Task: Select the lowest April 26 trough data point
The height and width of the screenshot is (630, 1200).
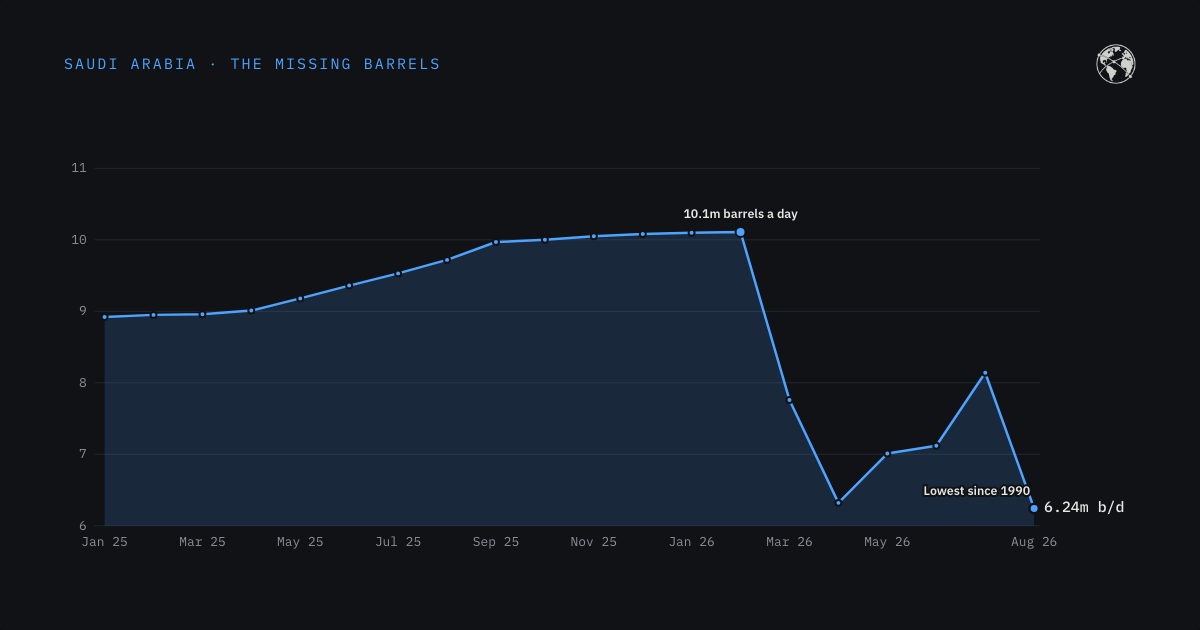Action: [838, 502]
